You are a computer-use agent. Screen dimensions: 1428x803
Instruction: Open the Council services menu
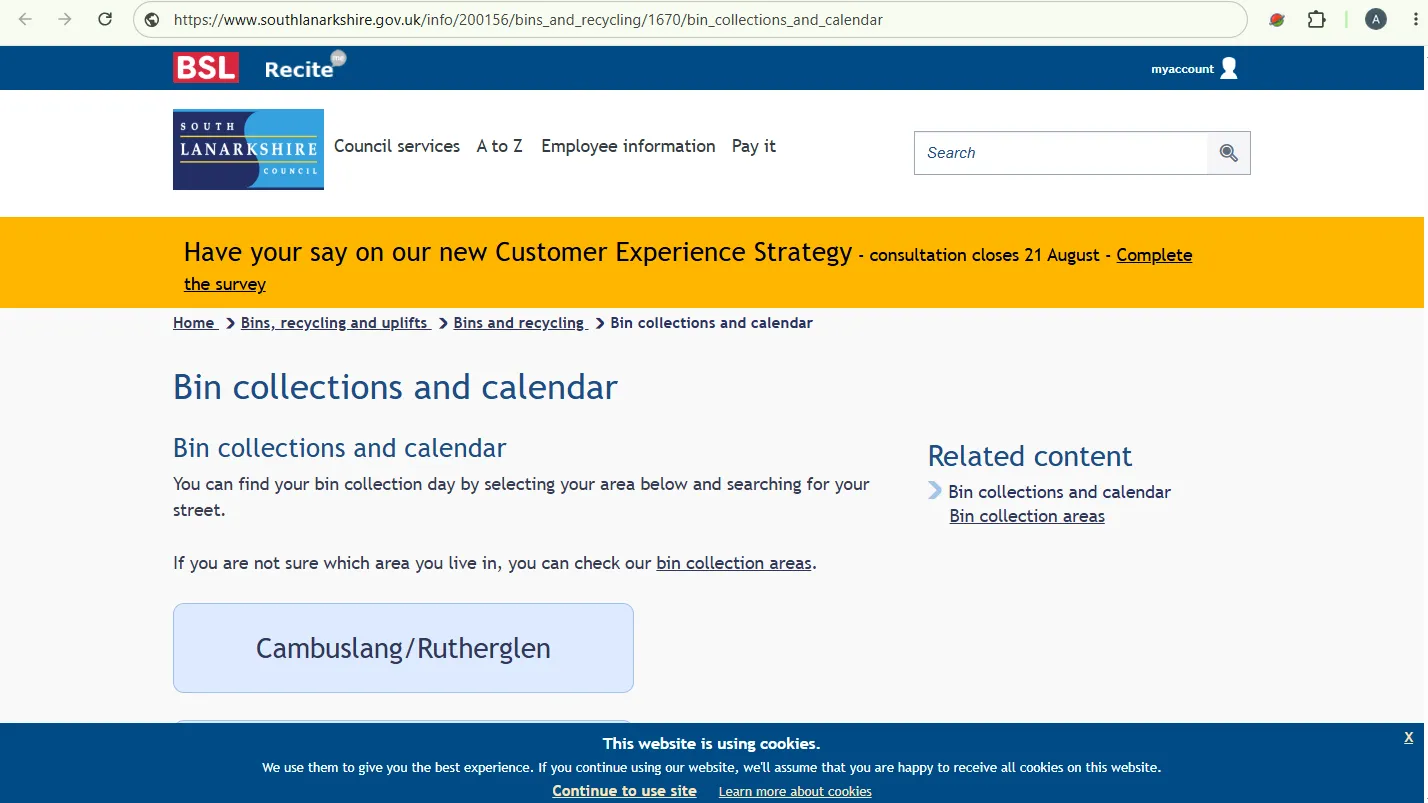397,146
